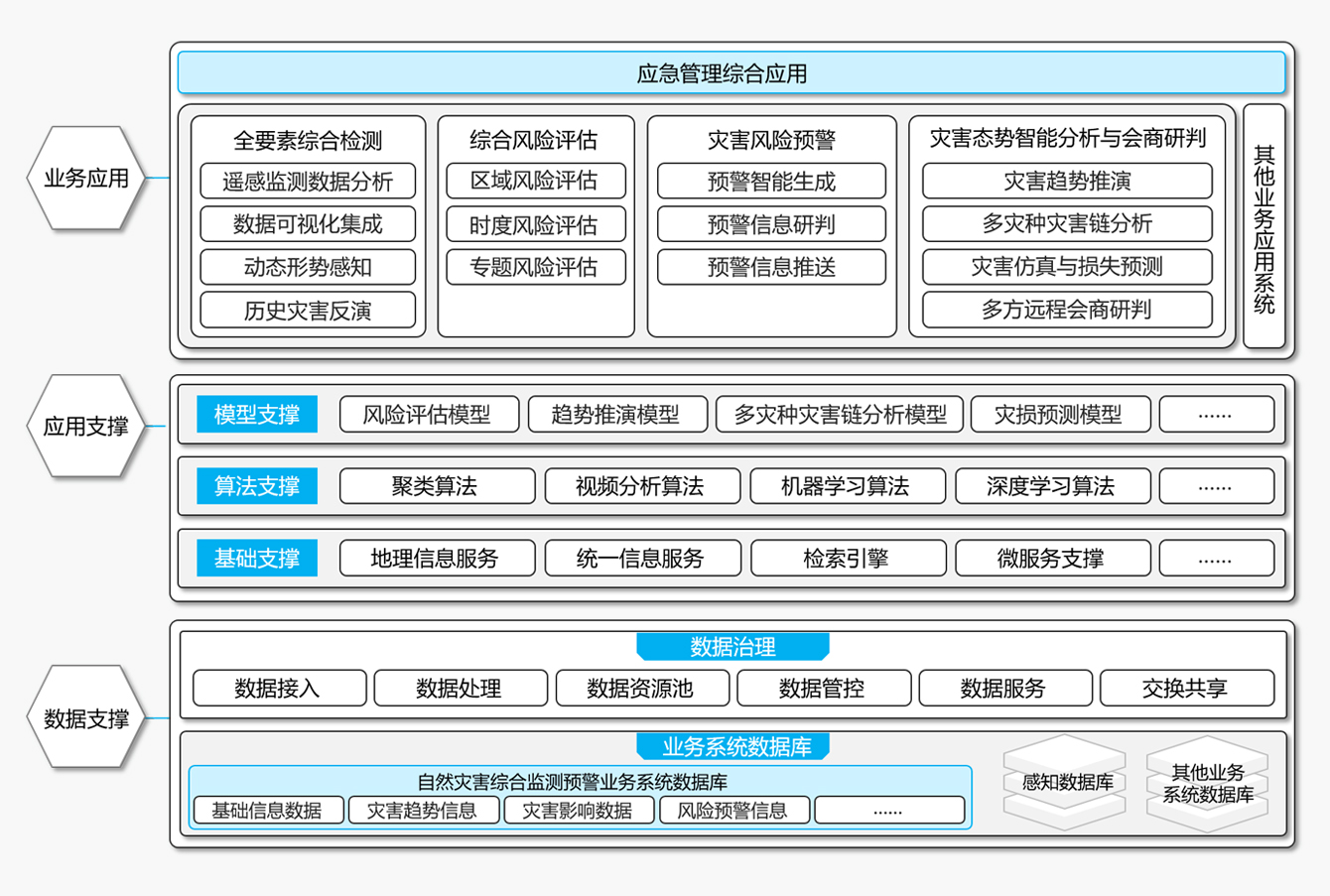Image resolution: width=1330 pixels, height=896 pixels.
Task: Select 风险预警信息 box
Action: tap(733, 810)
